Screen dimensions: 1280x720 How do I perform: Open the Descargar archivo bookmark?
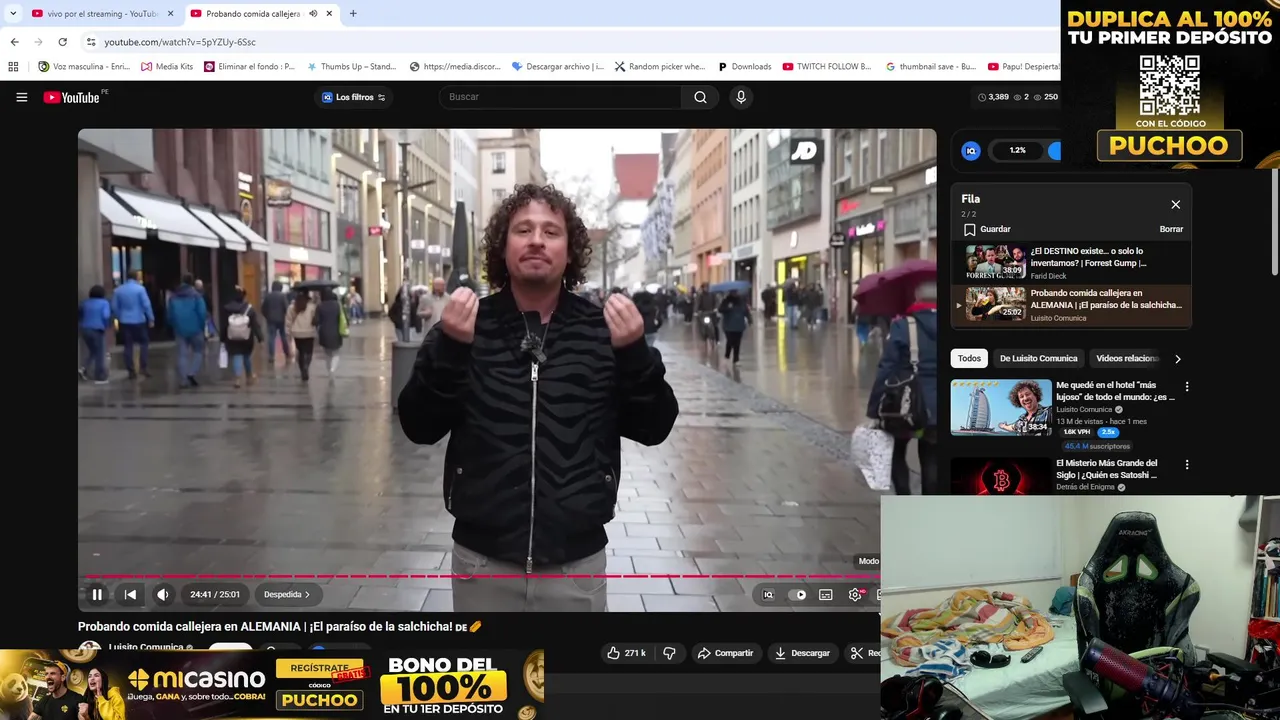tap(558, 67)
